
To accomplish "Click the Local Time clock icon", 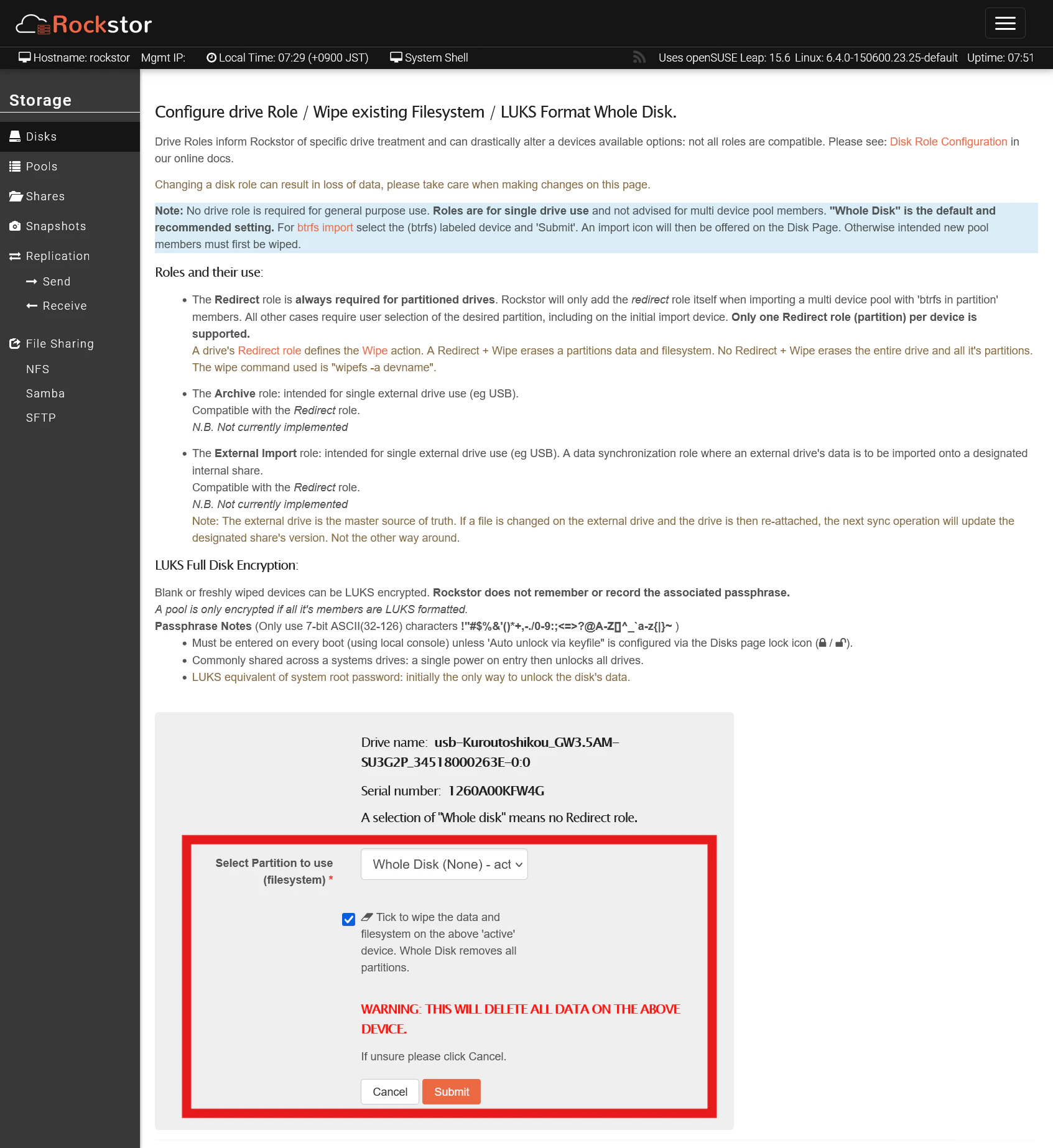I will tap(211, 57).
